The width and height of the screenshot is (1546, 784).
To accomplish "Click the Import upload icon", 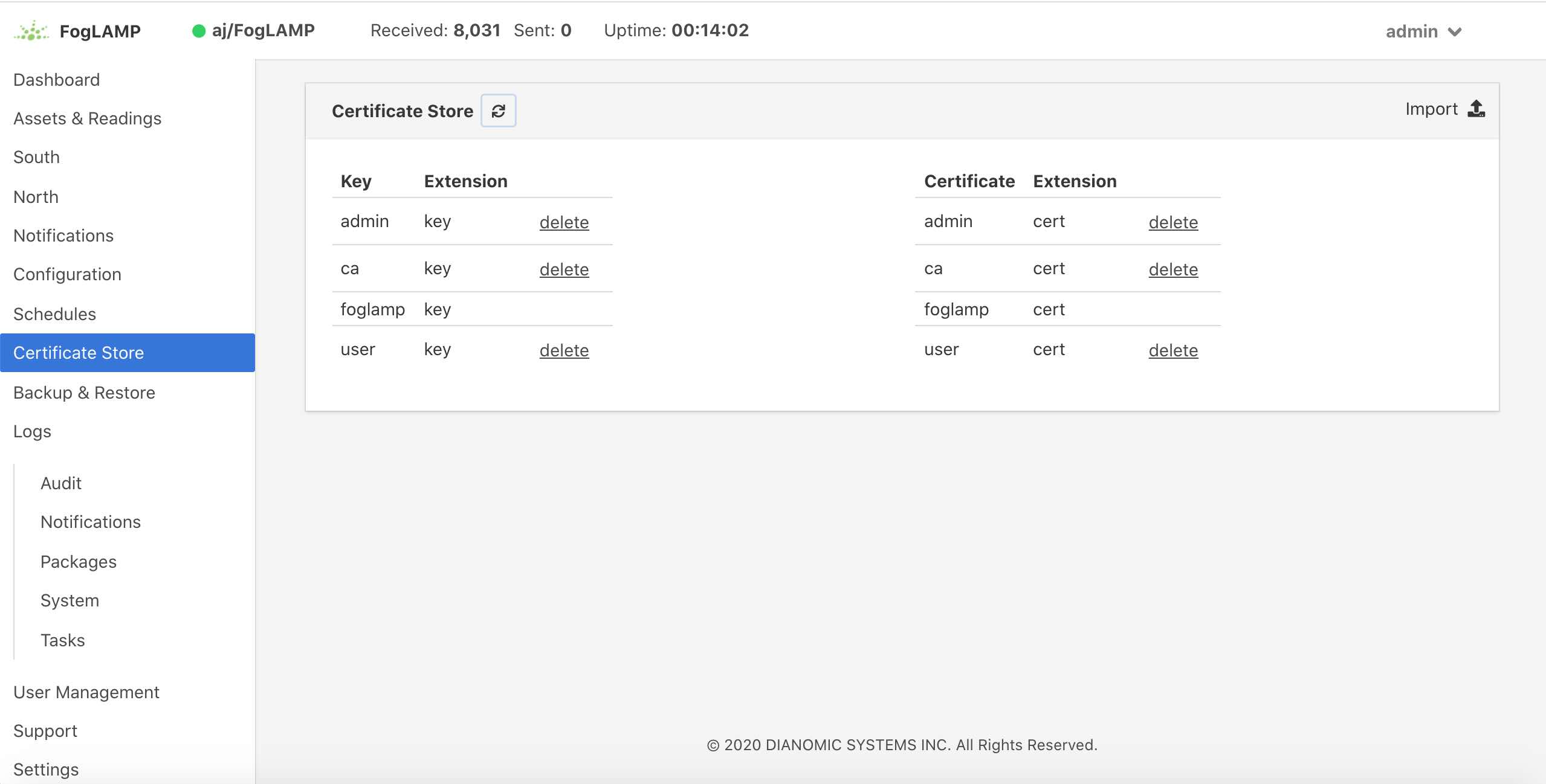I will (x=1476, y=109).
